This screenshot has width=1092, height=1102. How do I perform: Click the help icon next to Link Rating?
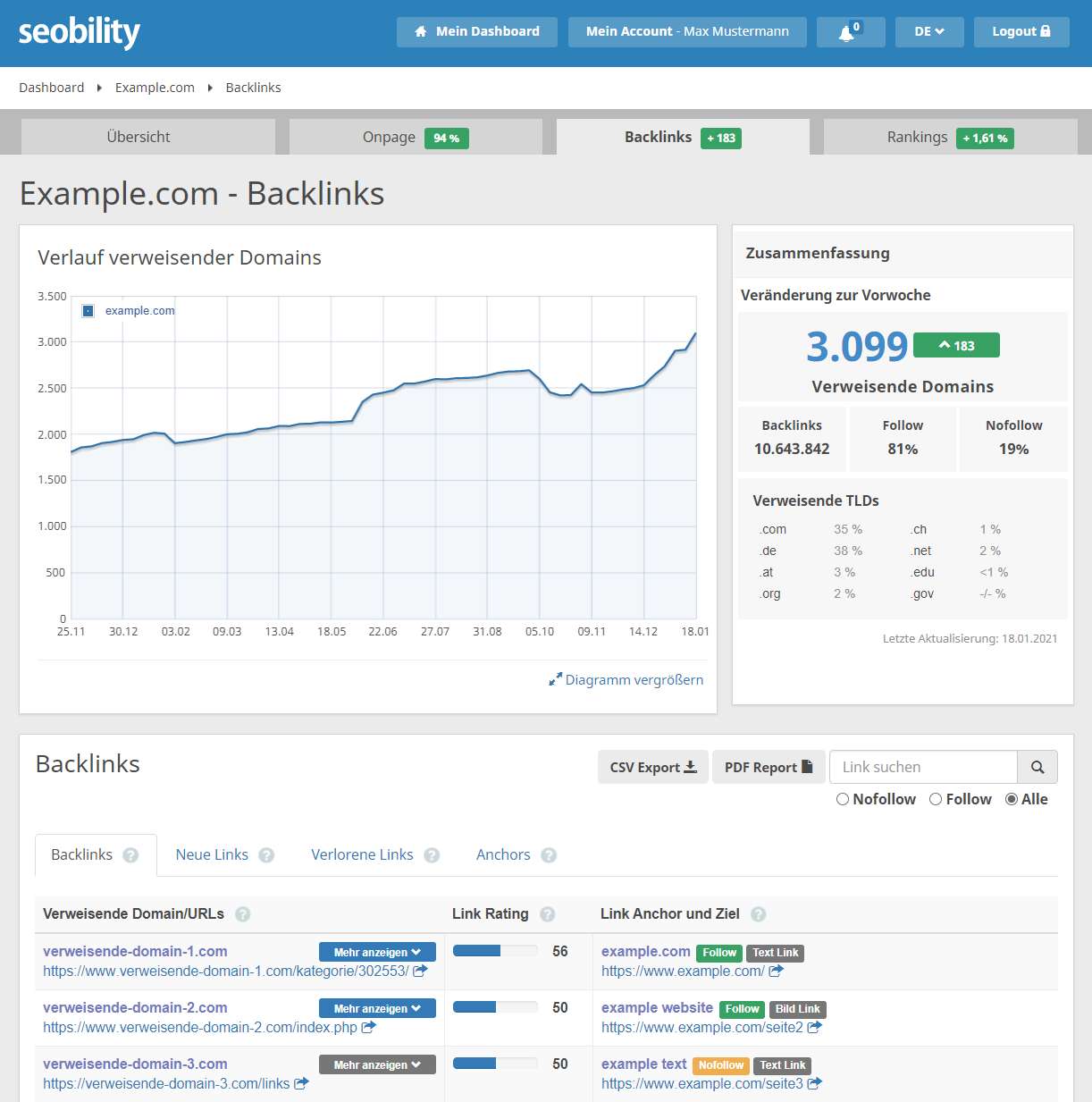point(548,914)
